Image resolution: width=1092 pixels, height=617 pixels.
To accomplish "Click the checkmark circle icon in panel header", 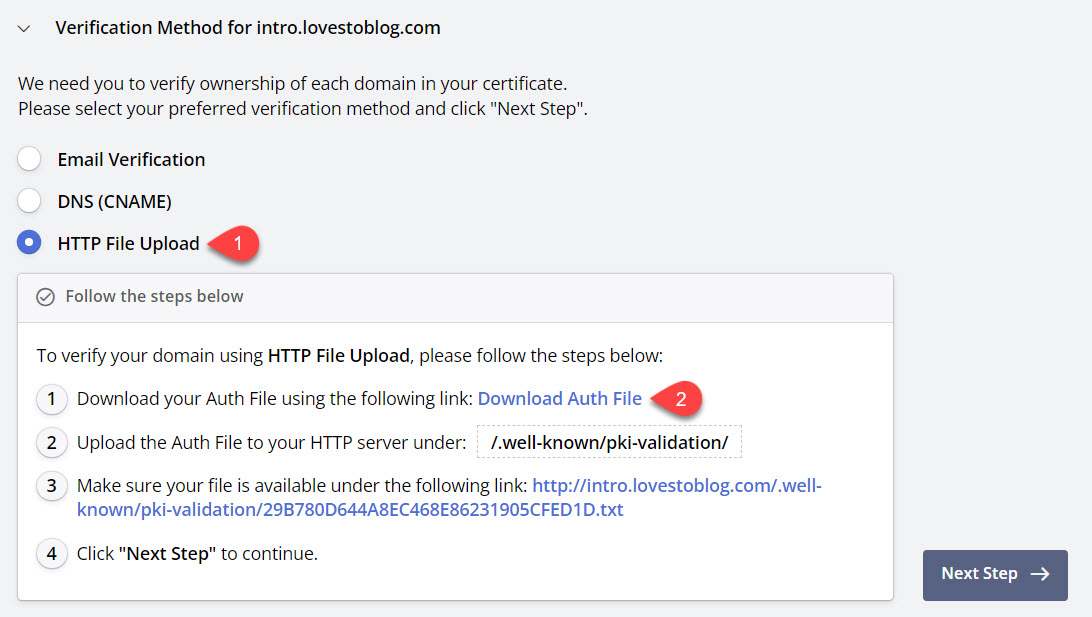I will click(x=45, y=297).
